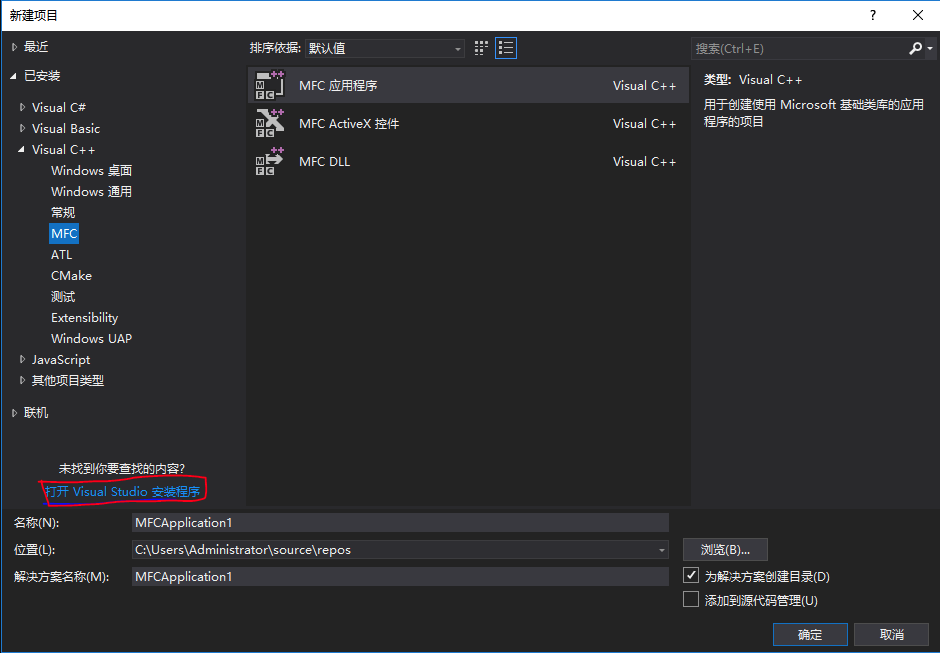940x653 pixels.
Task: Collapse the 已安装 node
Action: (14, 76)
